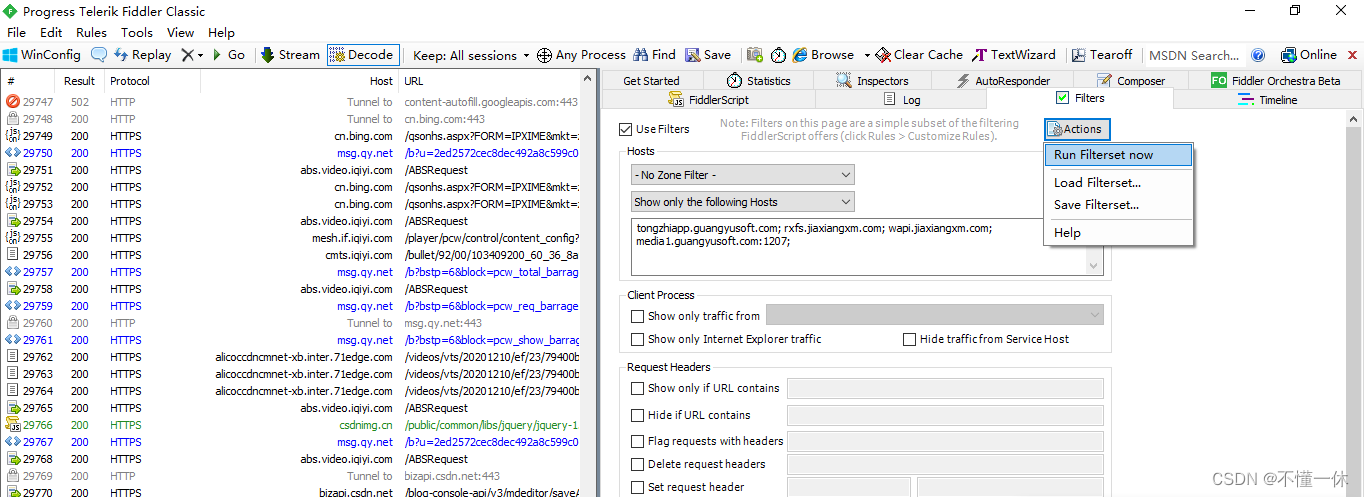Open the FiddlerScript tab

click(x=708, y=100)
